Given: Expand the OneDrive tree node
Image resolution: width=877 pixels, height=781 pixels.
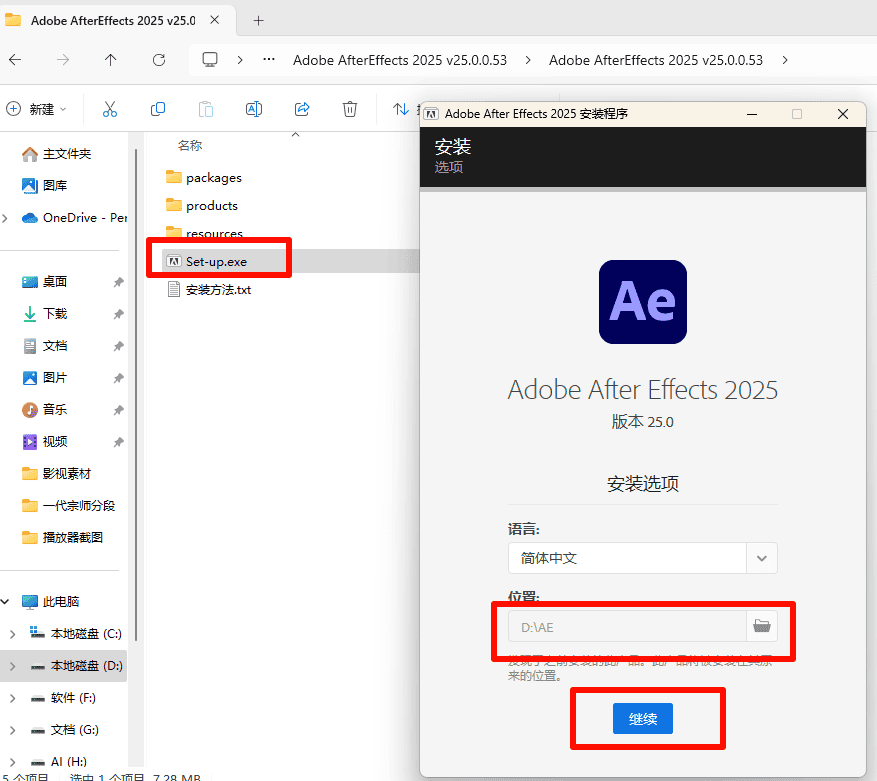Looking at the screenshot, I should 5,218.
